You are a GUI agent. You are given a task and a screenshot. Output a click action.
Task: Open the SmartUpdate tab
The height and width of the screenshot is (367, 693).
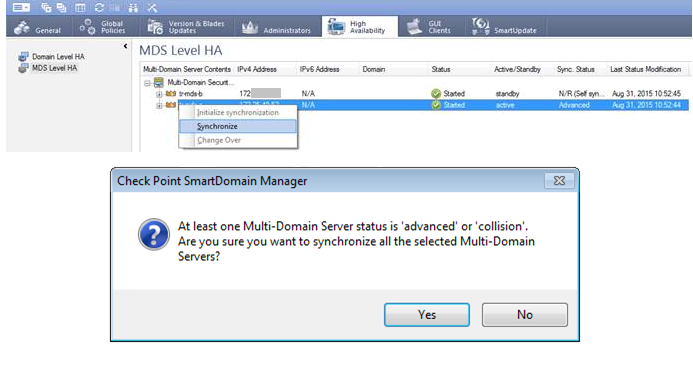click(x=505, y=27)
